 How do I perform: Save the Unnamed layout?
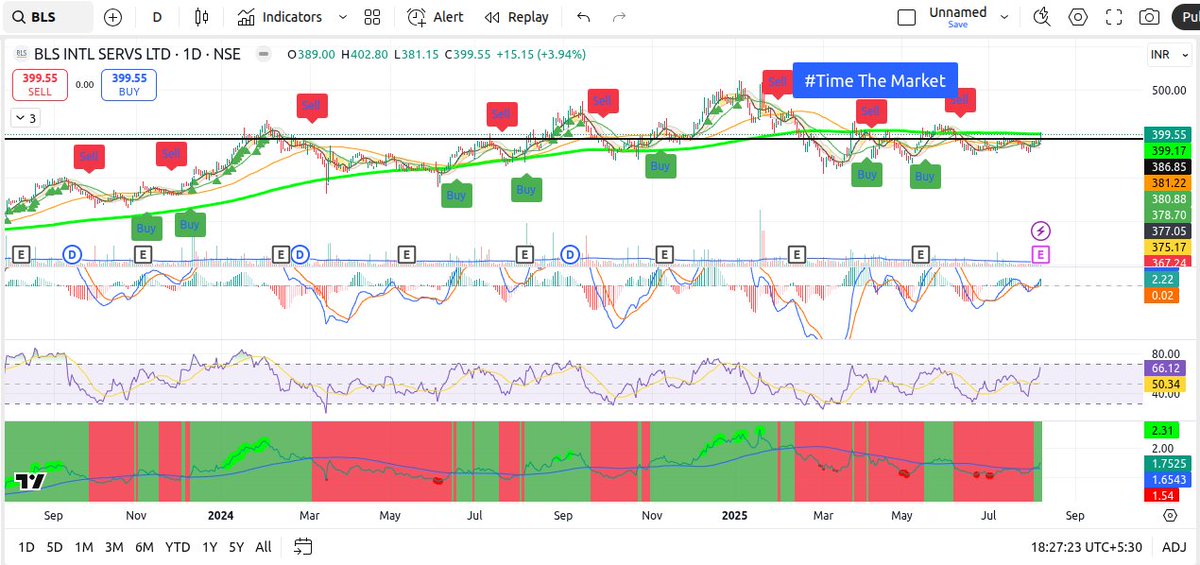[957, 24]
